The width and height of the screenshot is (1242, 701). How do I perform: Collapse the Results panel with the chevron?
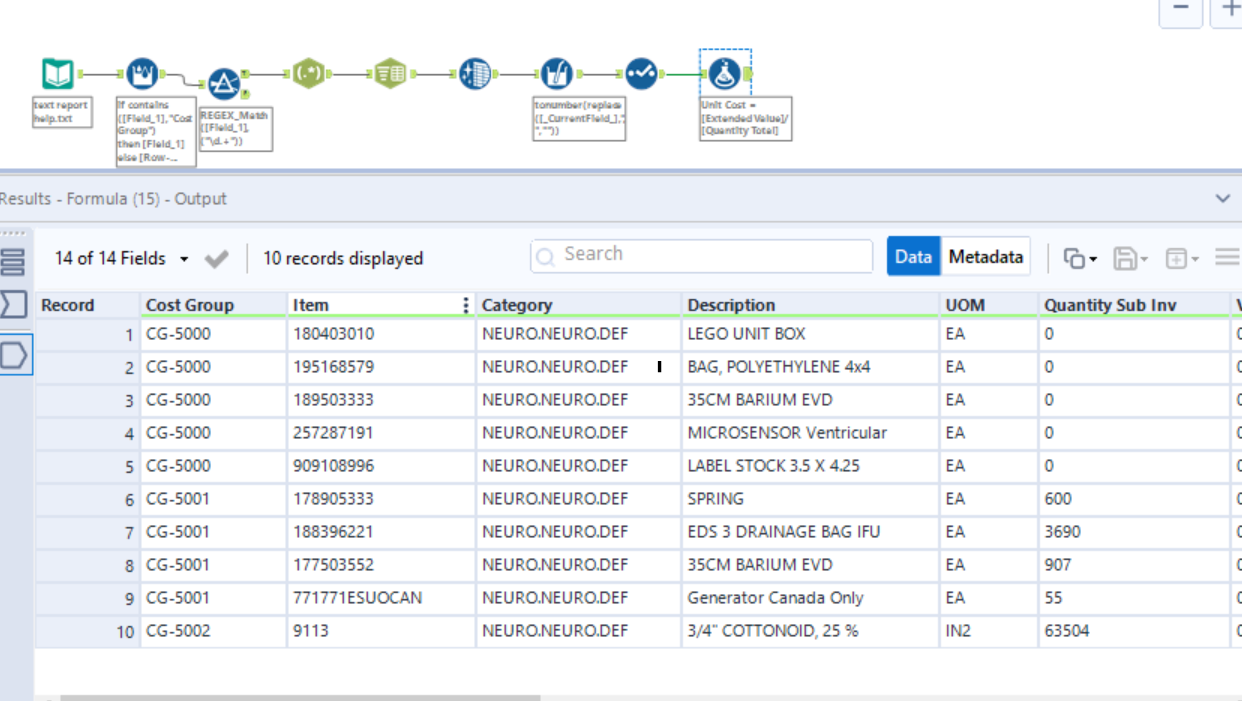click(x=1222, y=198)
